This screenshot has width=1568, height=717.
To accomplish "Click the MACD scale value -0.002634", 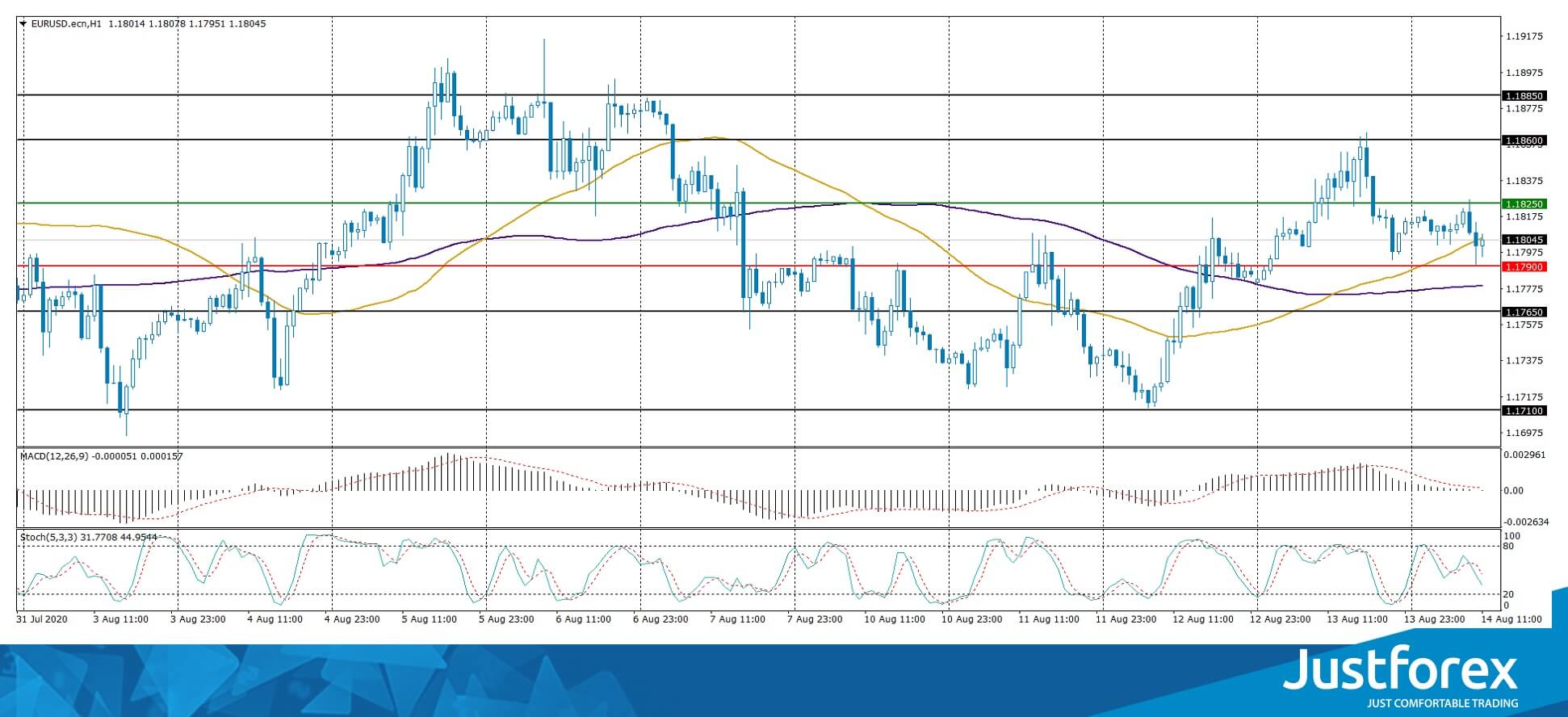I will (1524, 522).
